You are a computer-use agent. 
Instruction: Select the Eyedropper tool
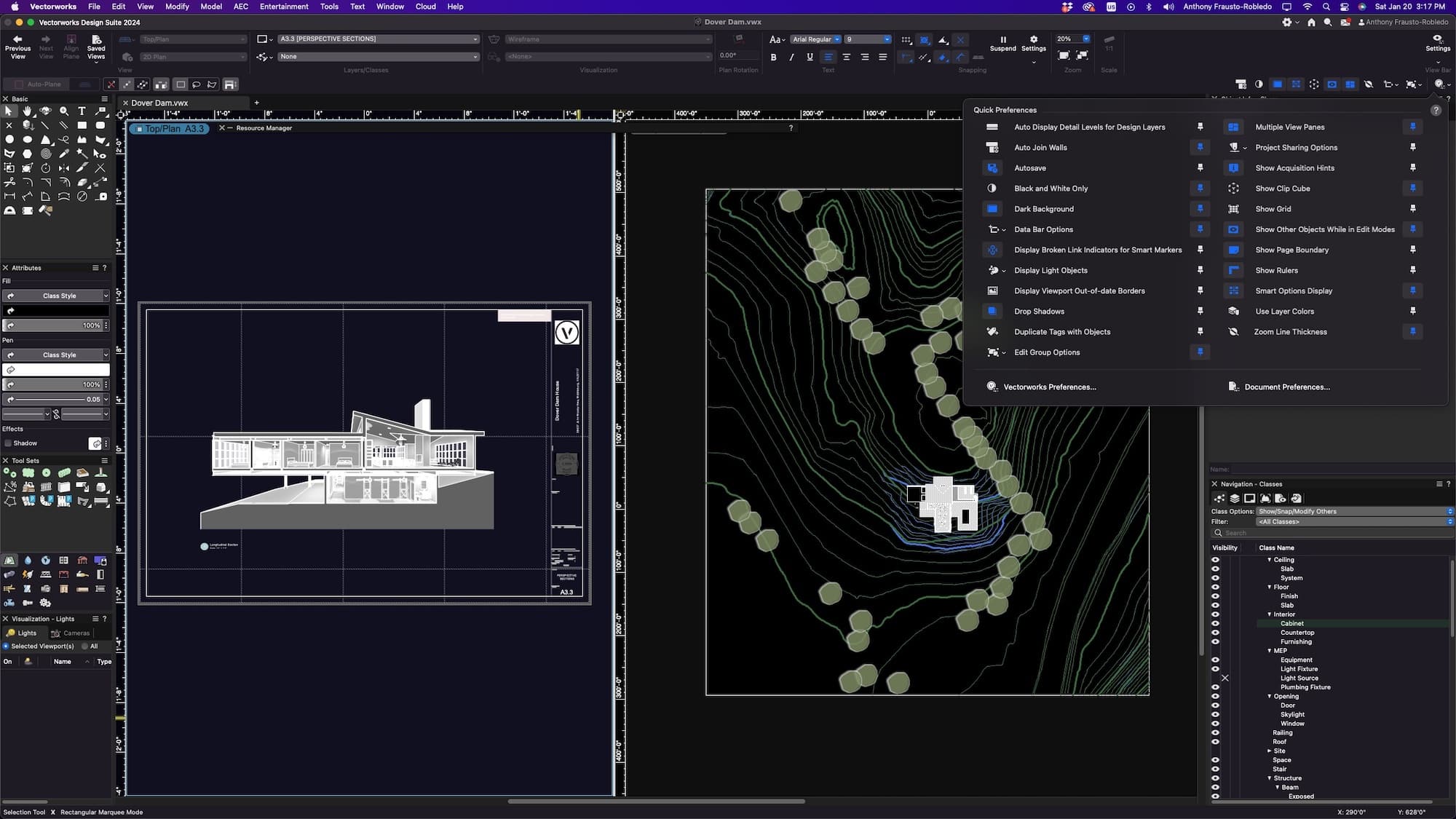64,154
